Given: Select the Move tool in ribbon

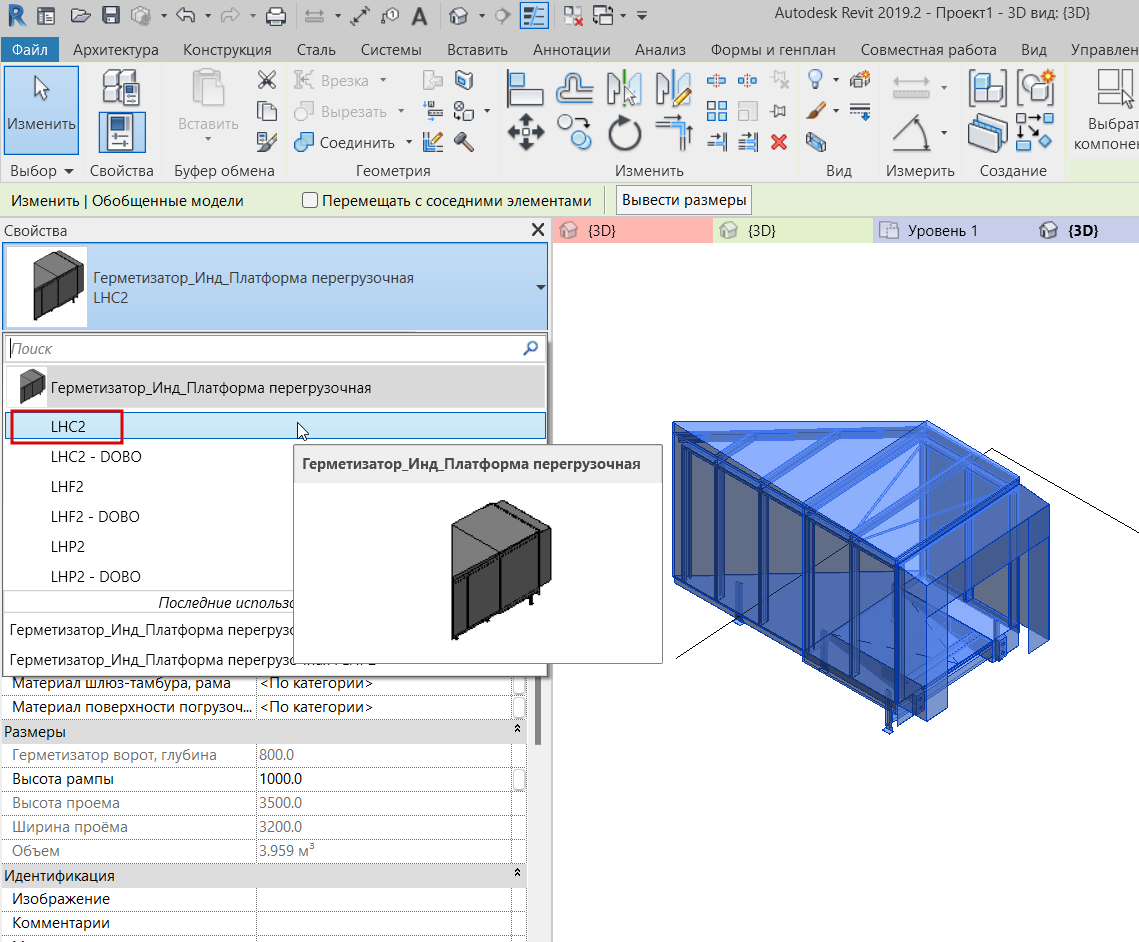Looking at the screenshot, I should coord(525,132).
